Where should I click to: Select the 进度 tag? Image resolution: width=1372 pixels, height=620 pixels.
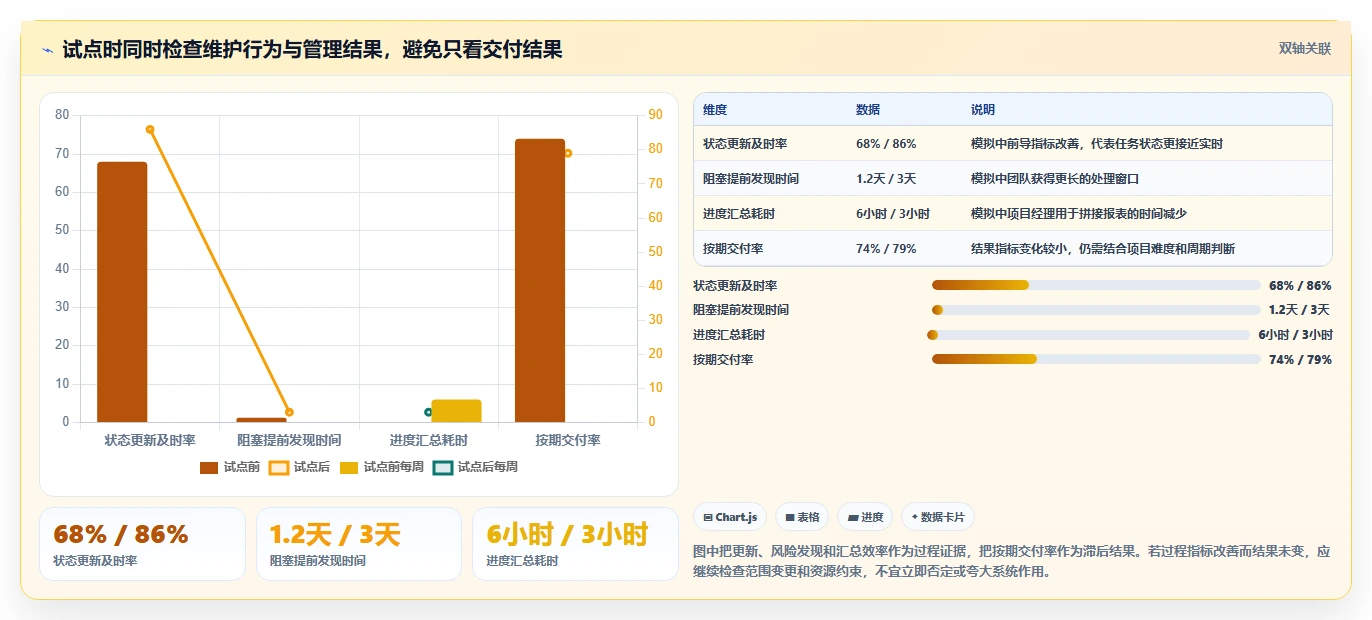click(865, 517)
